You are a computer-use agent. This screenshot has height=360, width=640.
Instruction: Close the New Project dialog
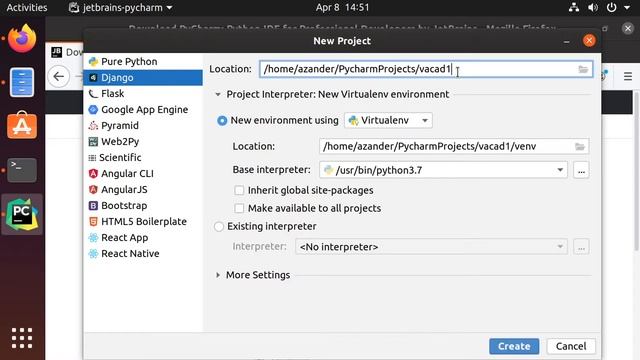coord(589,40)
